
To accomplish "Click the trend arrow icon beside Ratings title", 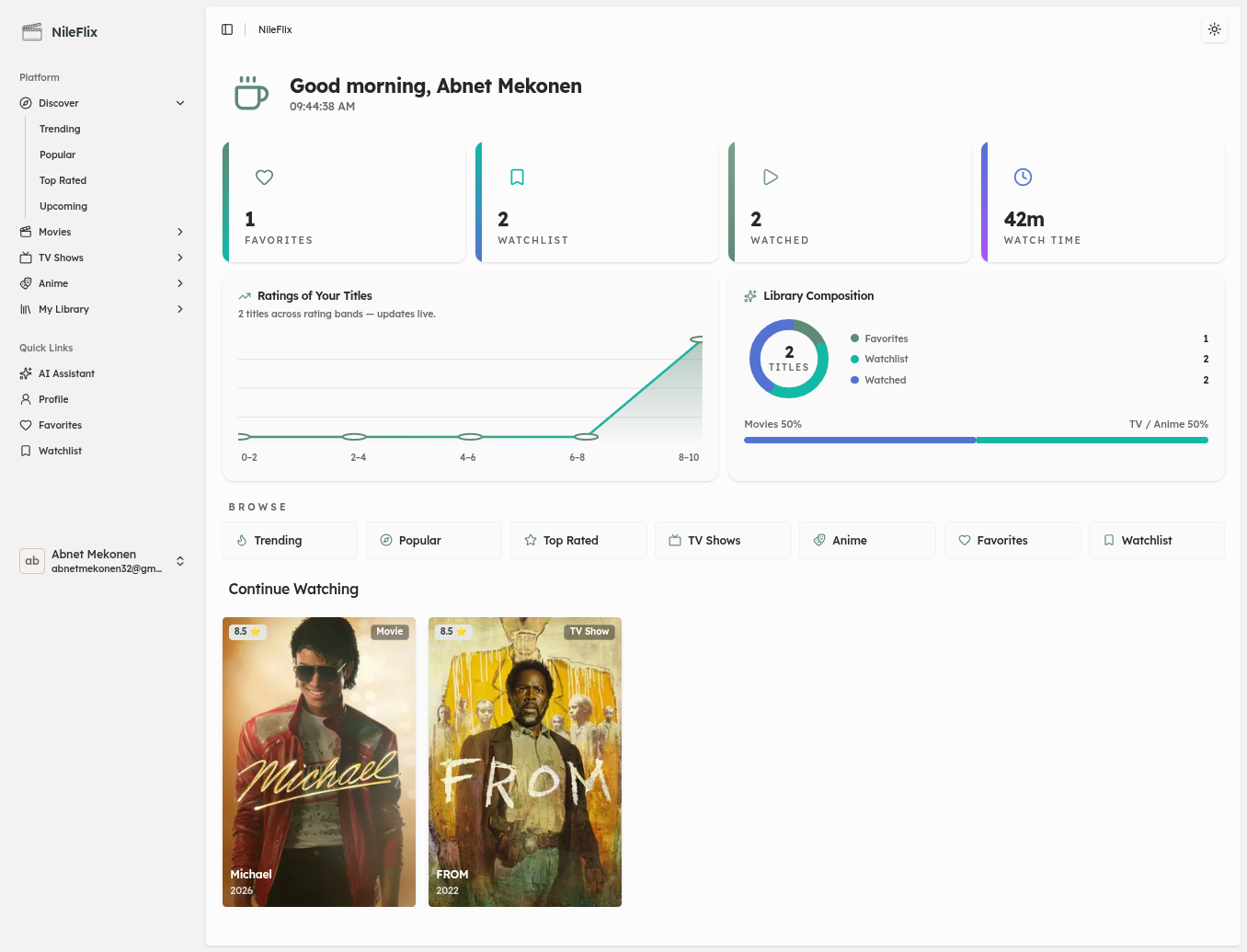I will tap(245, 296).
